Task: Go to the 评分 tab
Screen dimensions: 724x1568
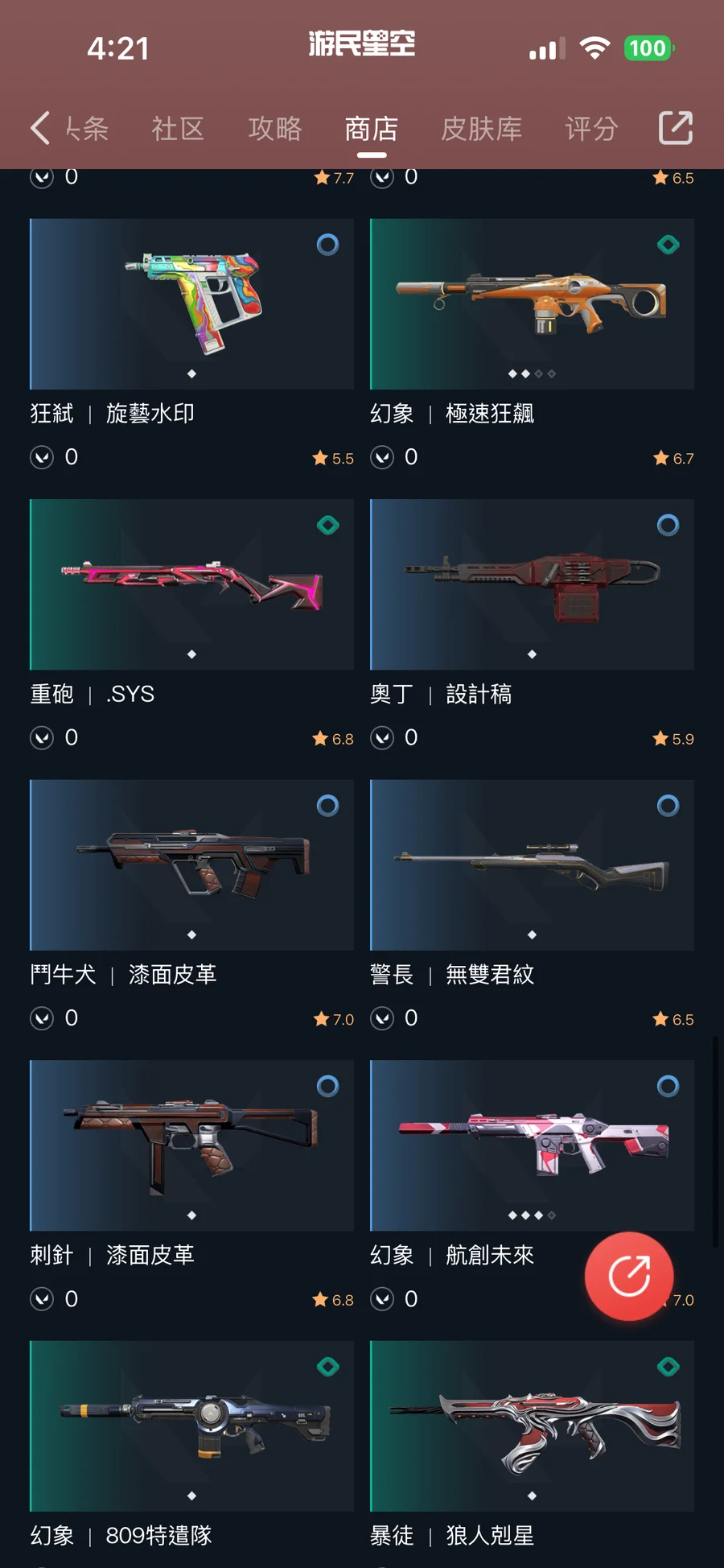Action: click(591, 129)
